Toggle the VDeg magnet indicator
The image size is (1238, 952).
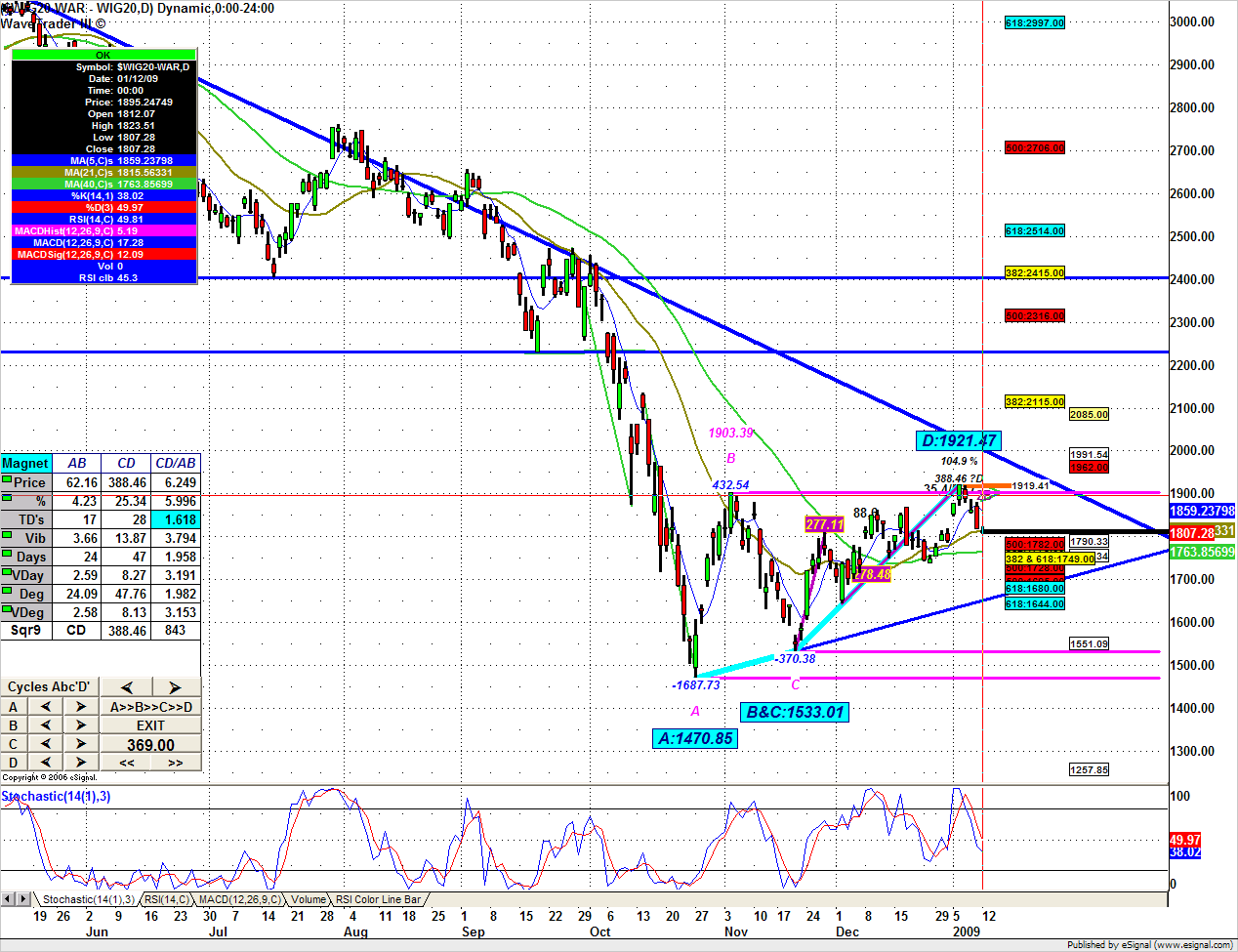[x=7, y=609]
